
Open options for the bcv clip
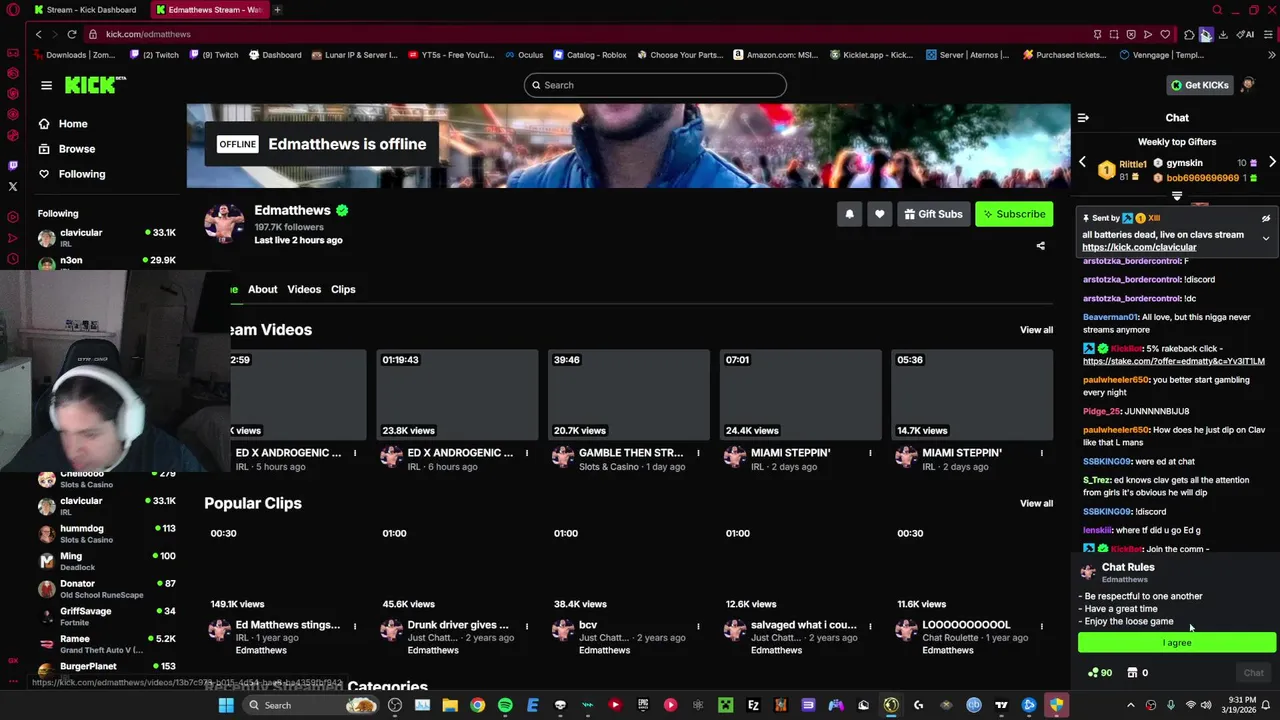[x=698, y=626]
